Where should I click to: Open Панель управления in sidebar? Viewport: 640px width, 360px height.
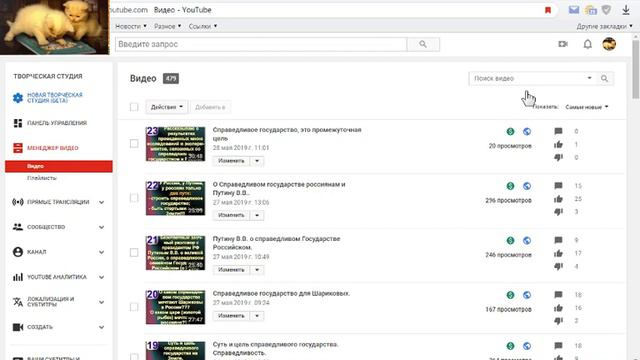[x=57, y=123]
